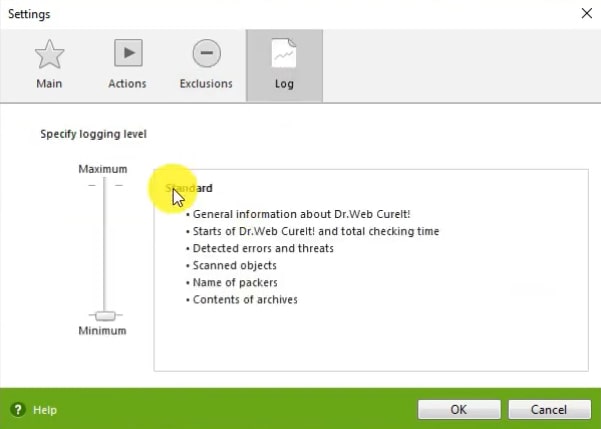The image size is (601, 429).
Task: Click the green question mark Help icon
Action: [17, 410]
